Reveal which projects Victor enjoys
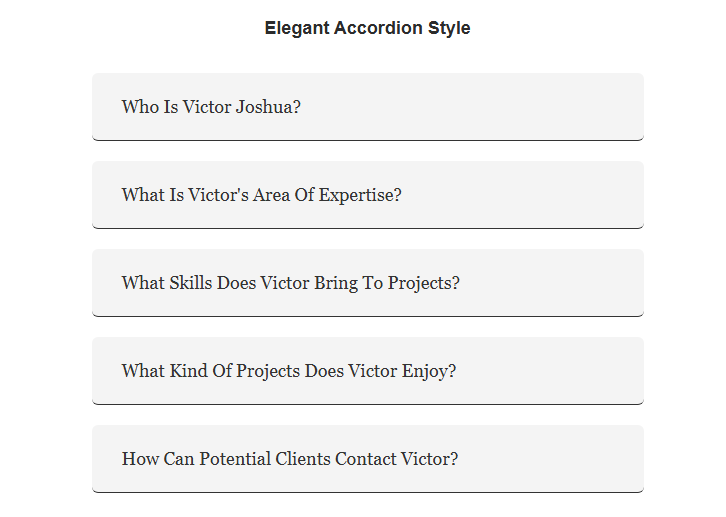The height and width of the screenshot is (517, 726). click(368, 371)
